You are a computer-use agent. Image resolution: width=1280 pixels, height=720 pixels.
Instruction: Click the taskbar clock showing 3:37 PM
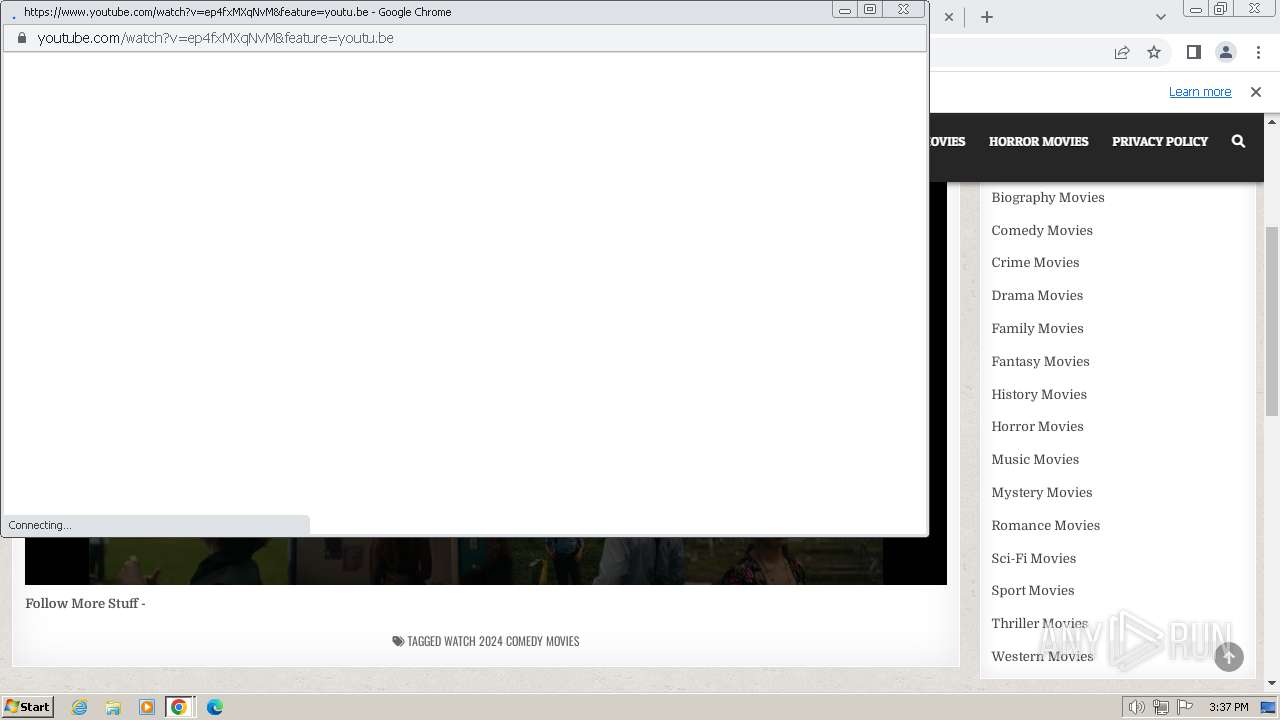point(1229,707)
